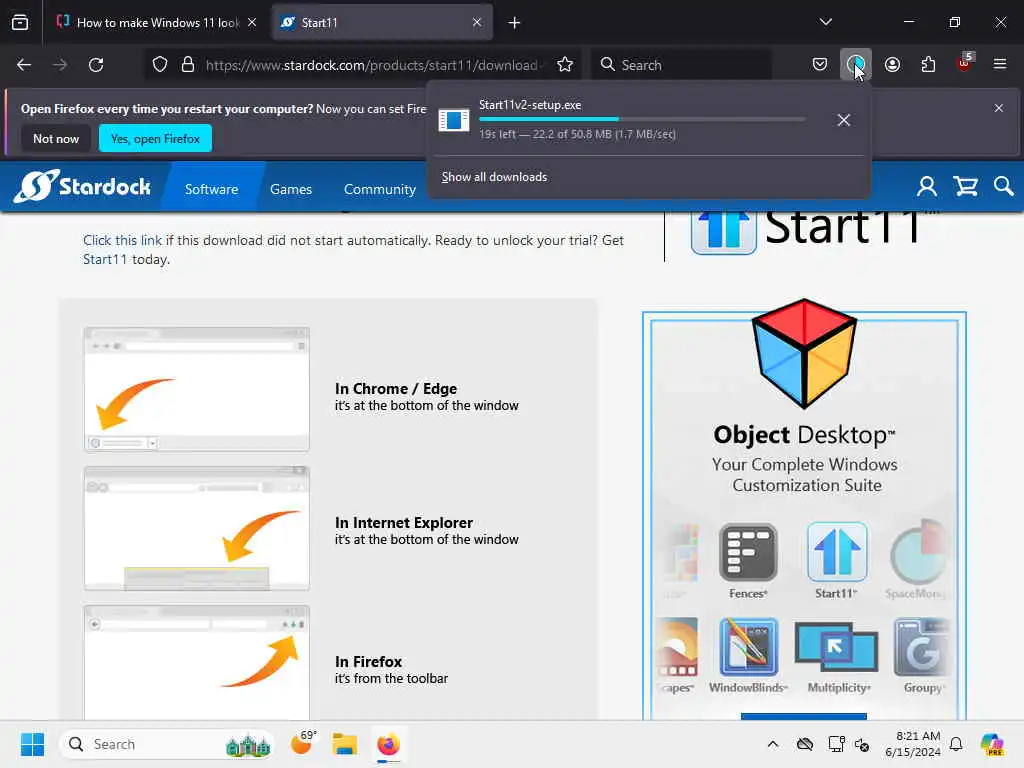Open the Firefox hamburger application menu
Screen dimensions: 1024x768
1000,65
